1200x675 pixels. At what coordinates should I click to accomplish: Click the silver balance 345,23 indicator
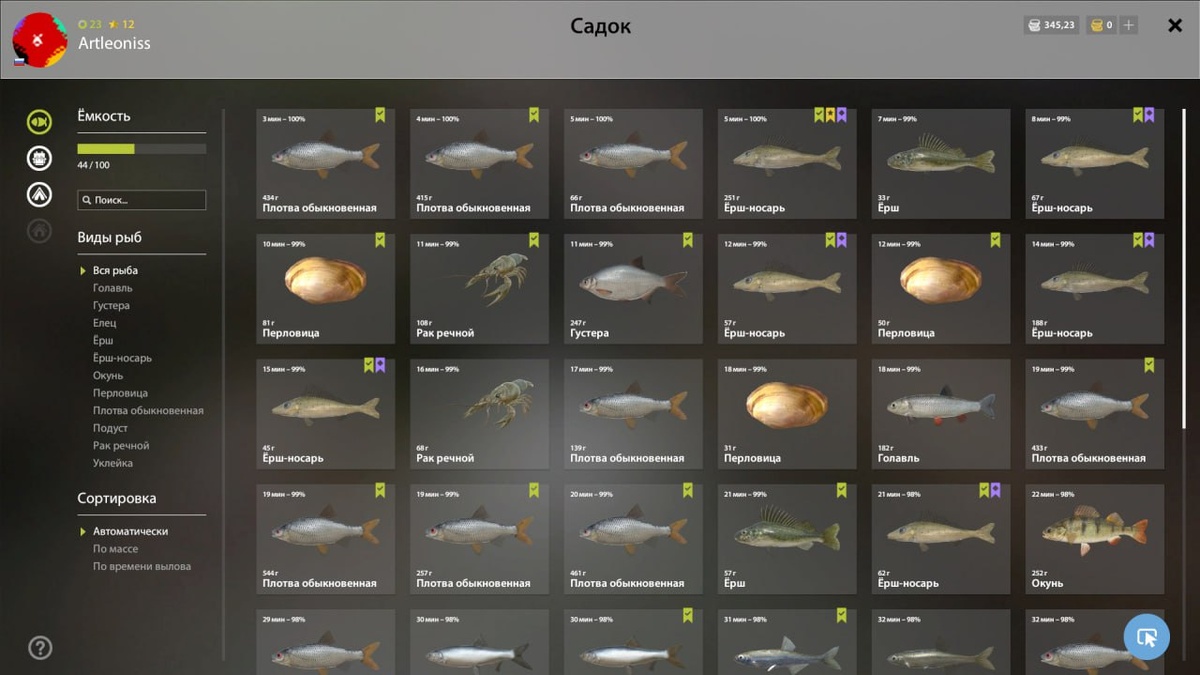tap(1052, 25)
